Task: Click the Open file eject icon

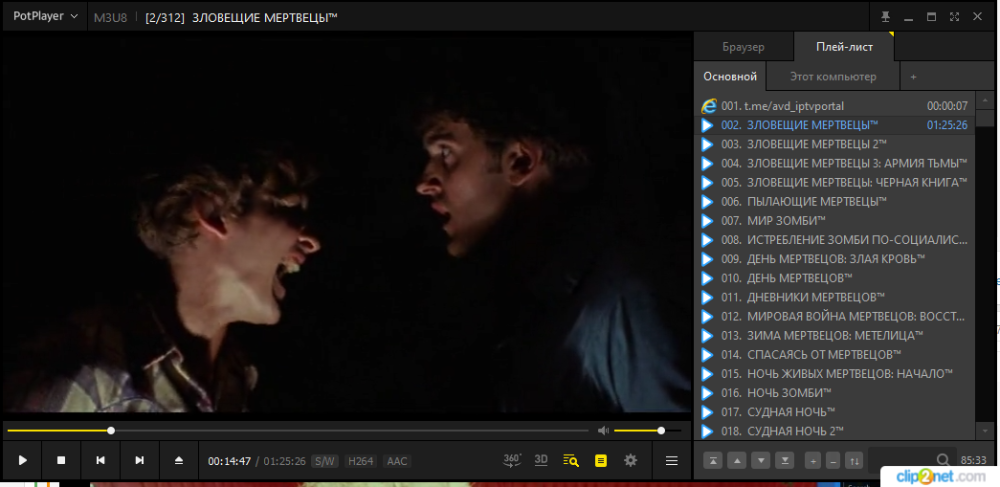Action: 179,460
